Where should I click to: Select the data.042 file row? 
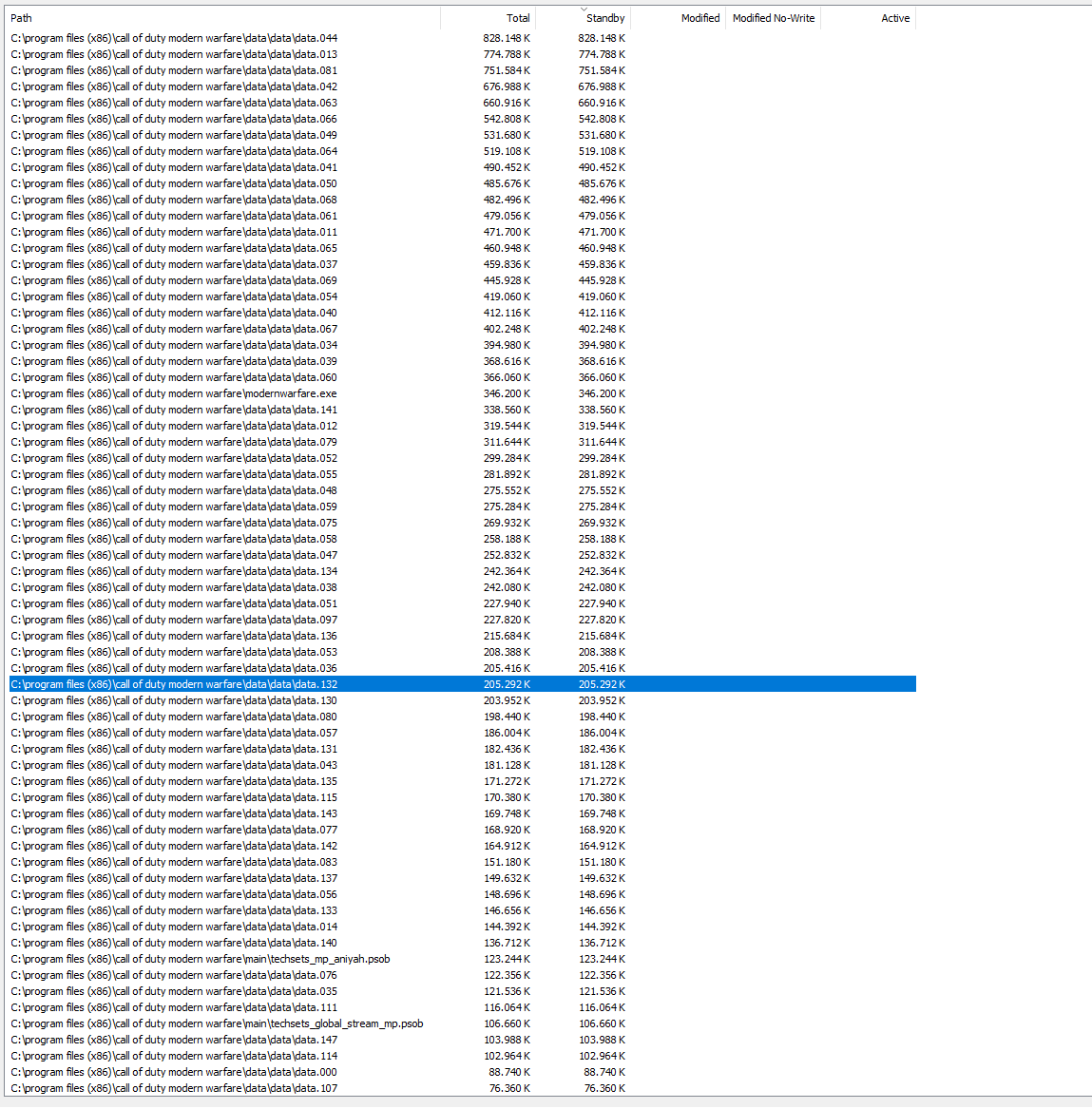463,87
